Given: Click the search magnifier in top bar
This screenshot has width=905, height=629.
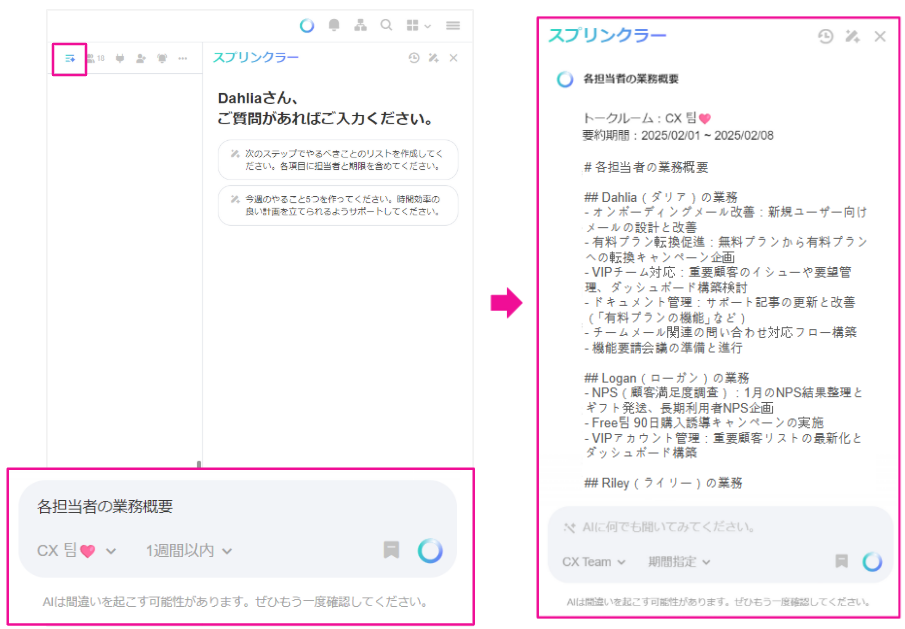Looking at the screenshot, I should [387, 25].
